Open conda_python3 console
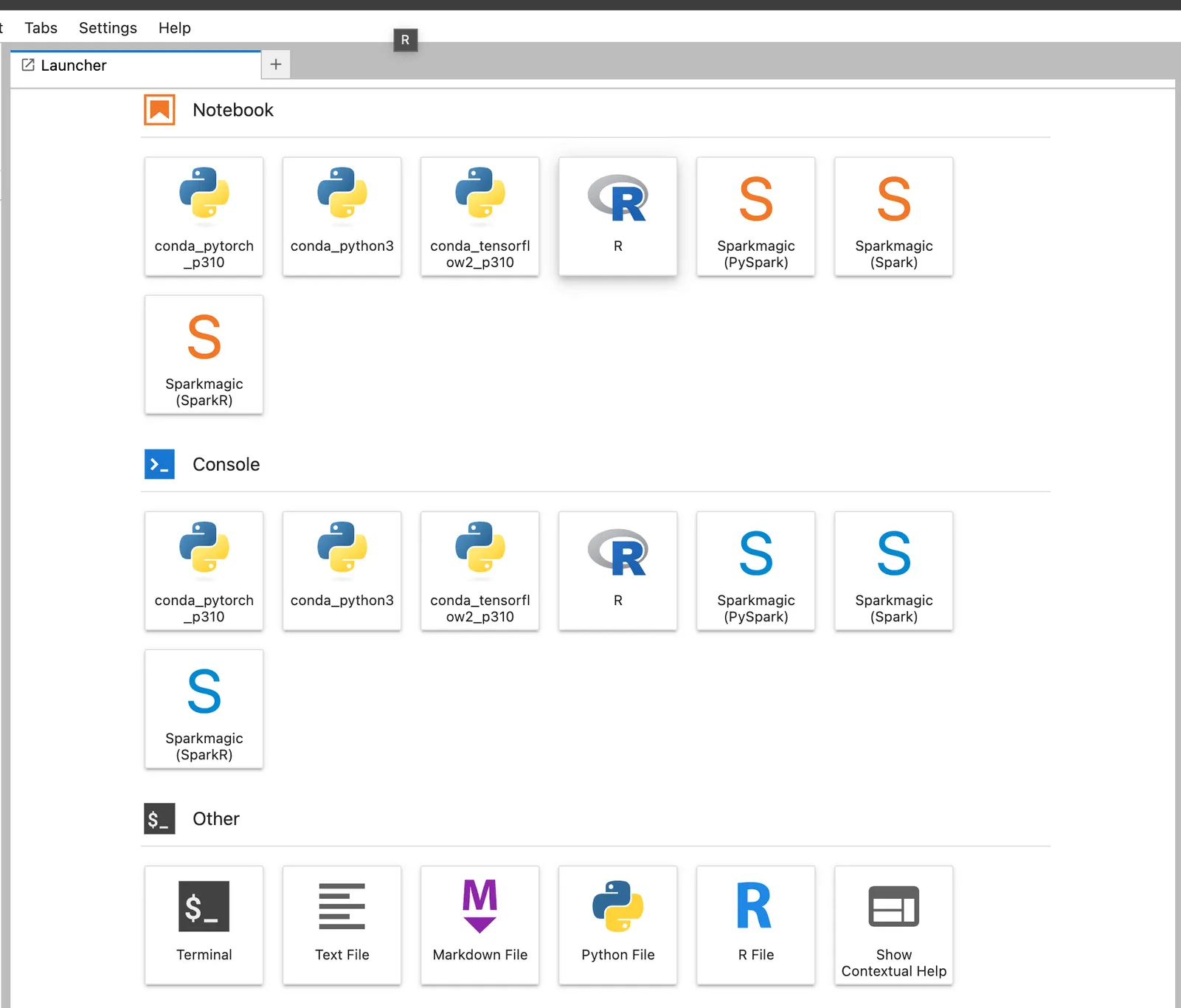Image resolution: width=1181 pixels, height=1008 pixels. (x=342, y=570)
